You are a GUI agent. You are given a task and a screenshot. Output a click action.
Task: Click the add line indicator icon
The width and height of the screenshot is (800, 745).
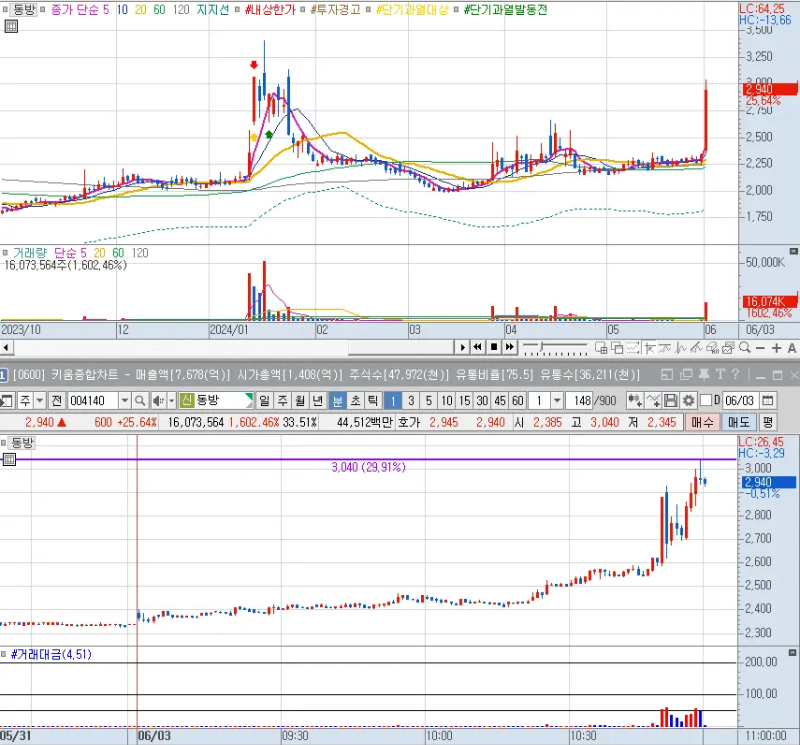pyautogui.click(x=653, y=401)
